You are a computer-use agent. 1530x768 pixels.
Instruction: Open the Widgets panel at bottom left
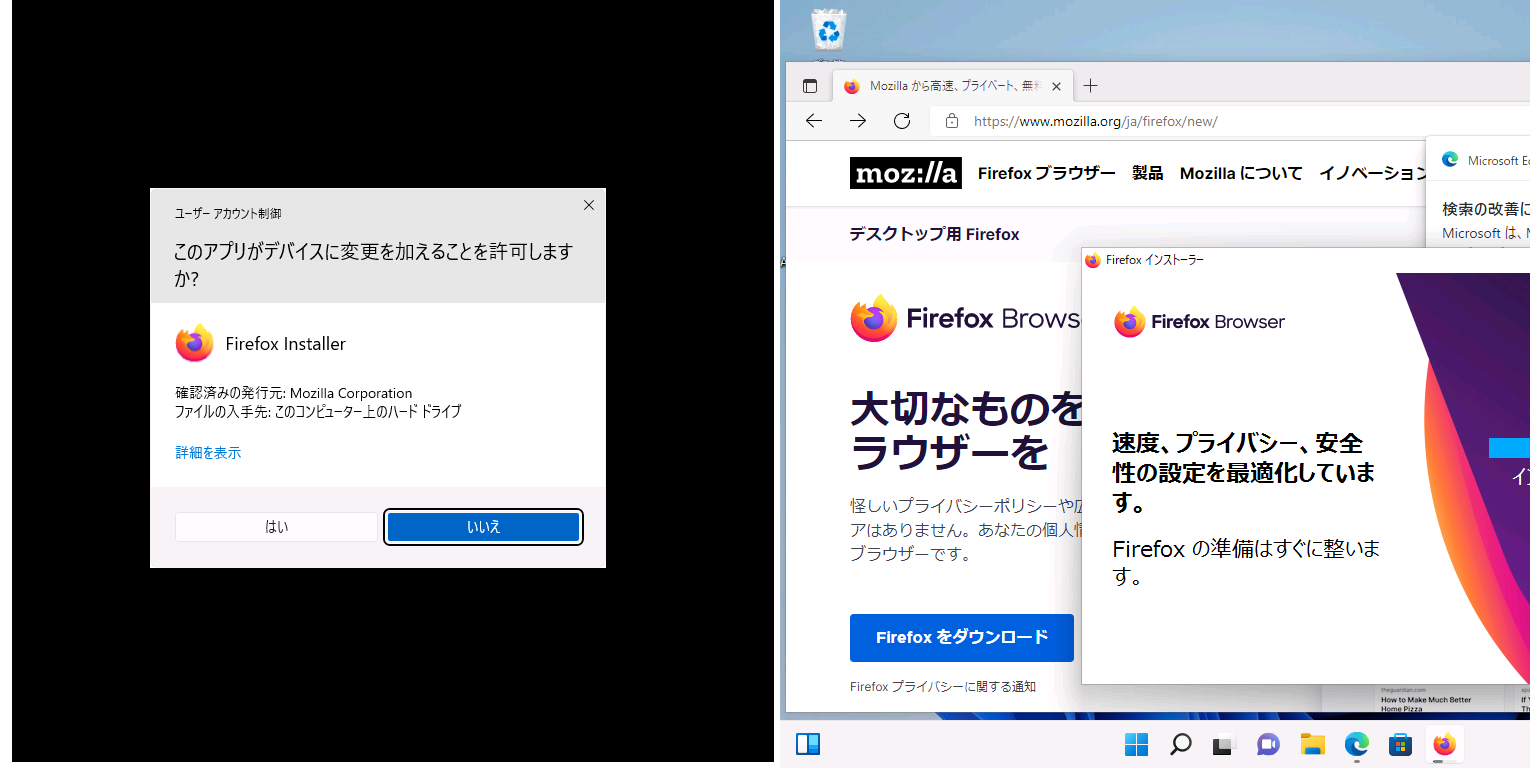[808, 744]
